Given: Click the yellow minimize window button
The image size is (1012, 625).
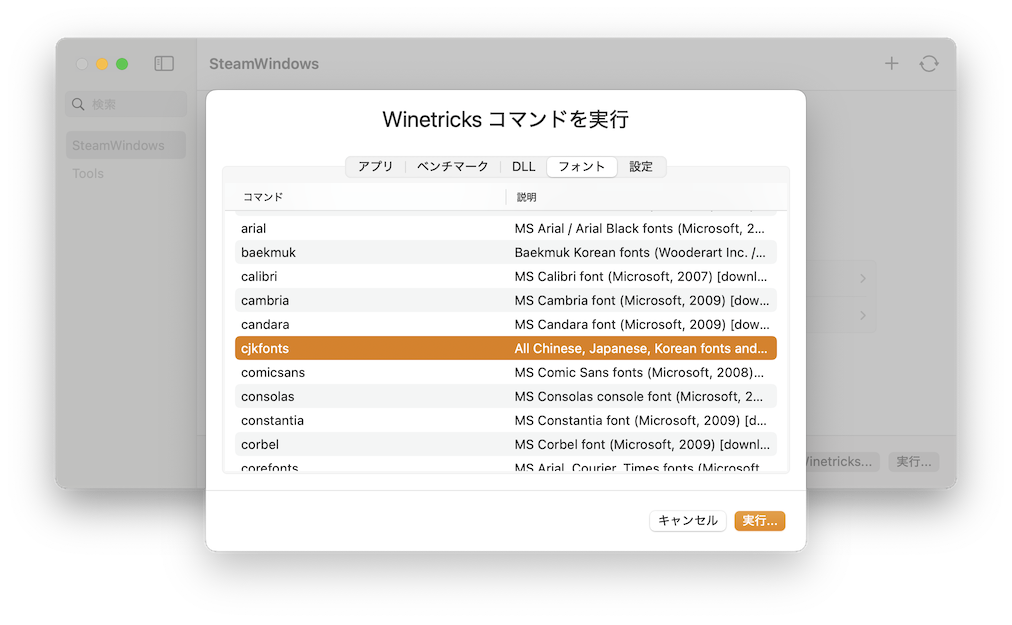Looking at the screenshot, I should coord(102,64).
